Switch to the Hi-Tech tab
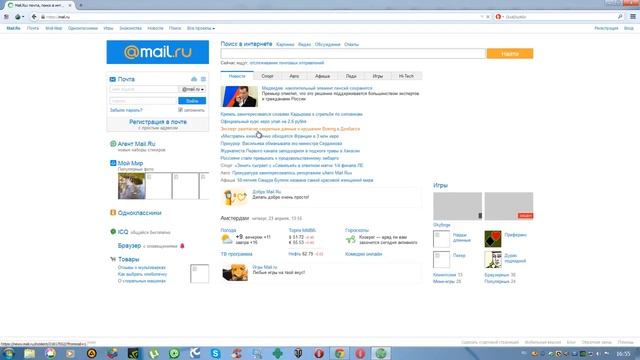The width and height of the screenshot is (640, 360). pyautogui.click(x=406, y=76)
